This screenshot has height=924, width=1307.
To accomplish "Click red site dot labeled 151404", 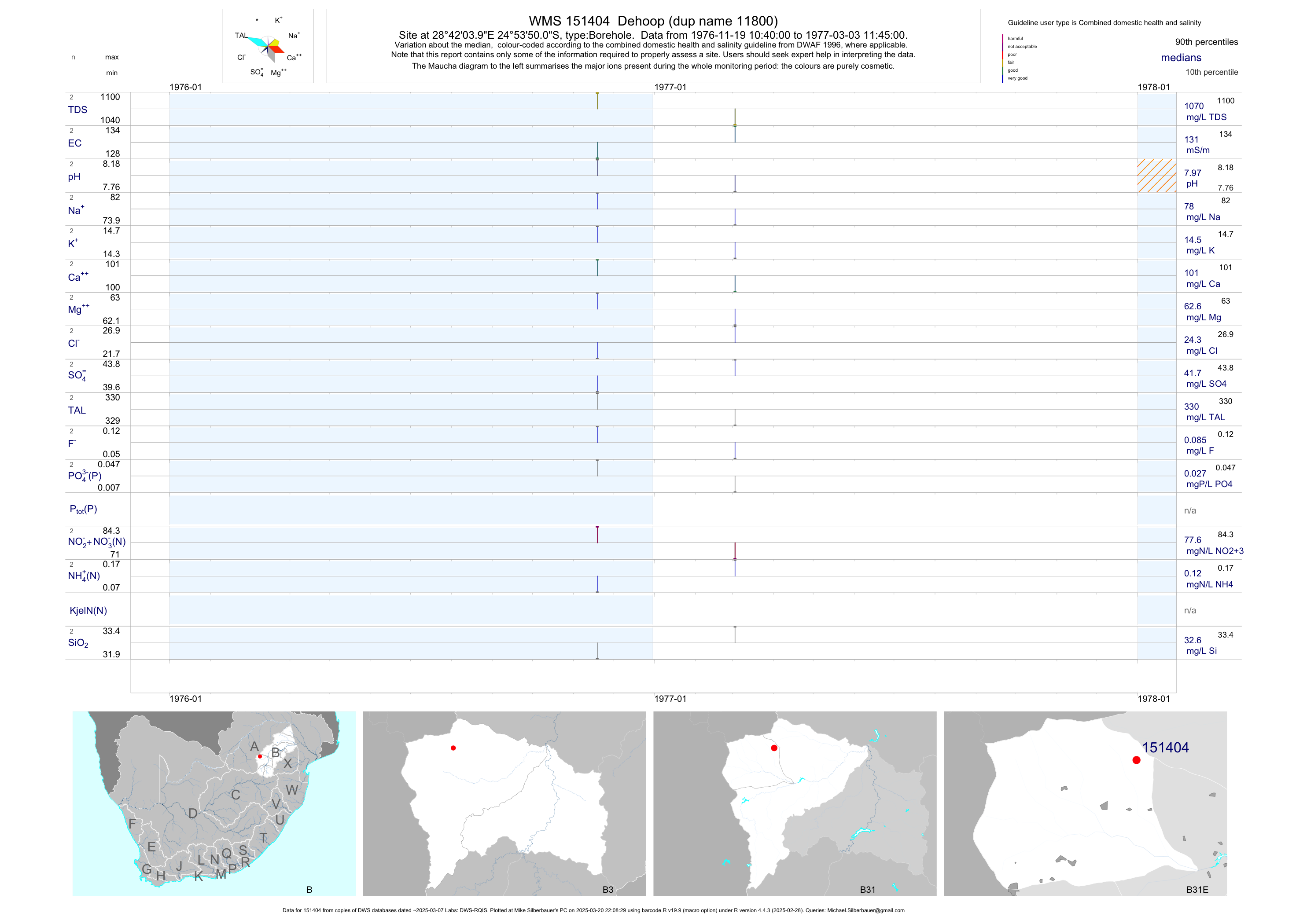I will click(1136, 760).
